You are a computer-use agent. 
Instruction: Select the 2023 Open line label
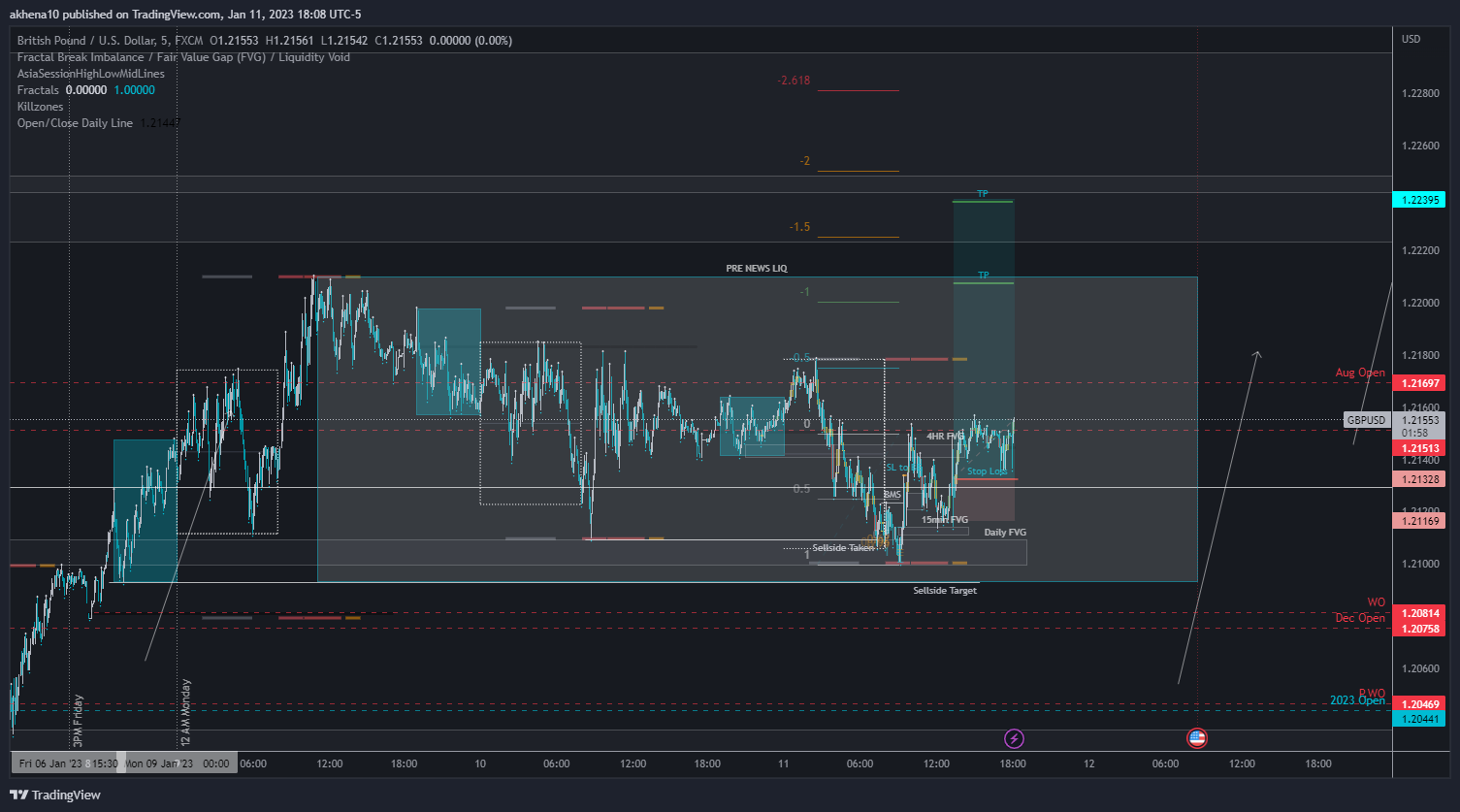1357,700
